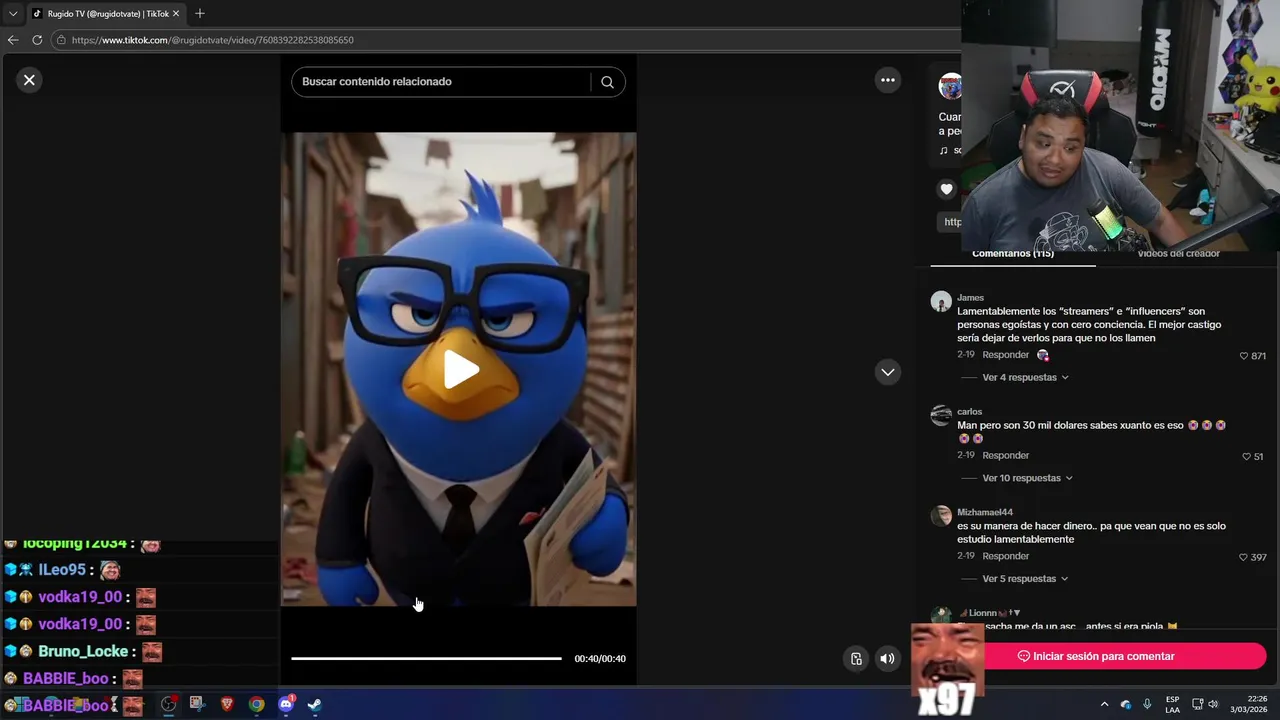1280x720 pixels.
Task: Reply to James's comment
Action: tap(1005, 355)
